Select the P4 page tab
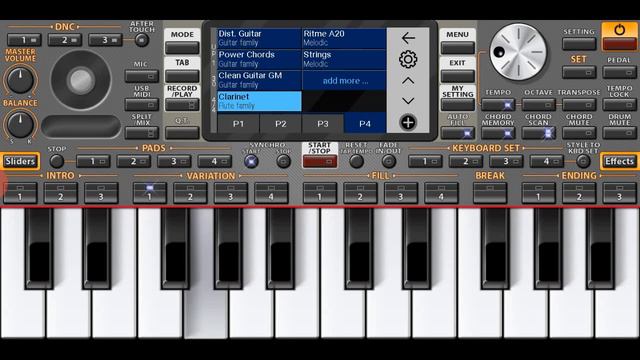Screen dimensions: 640x360 (365, 123)
